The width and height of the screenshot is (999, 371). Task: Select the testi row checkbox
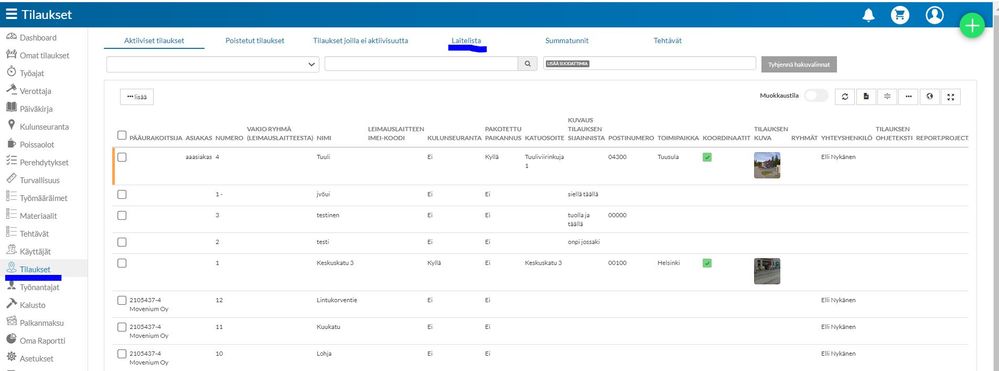point(122,242)
